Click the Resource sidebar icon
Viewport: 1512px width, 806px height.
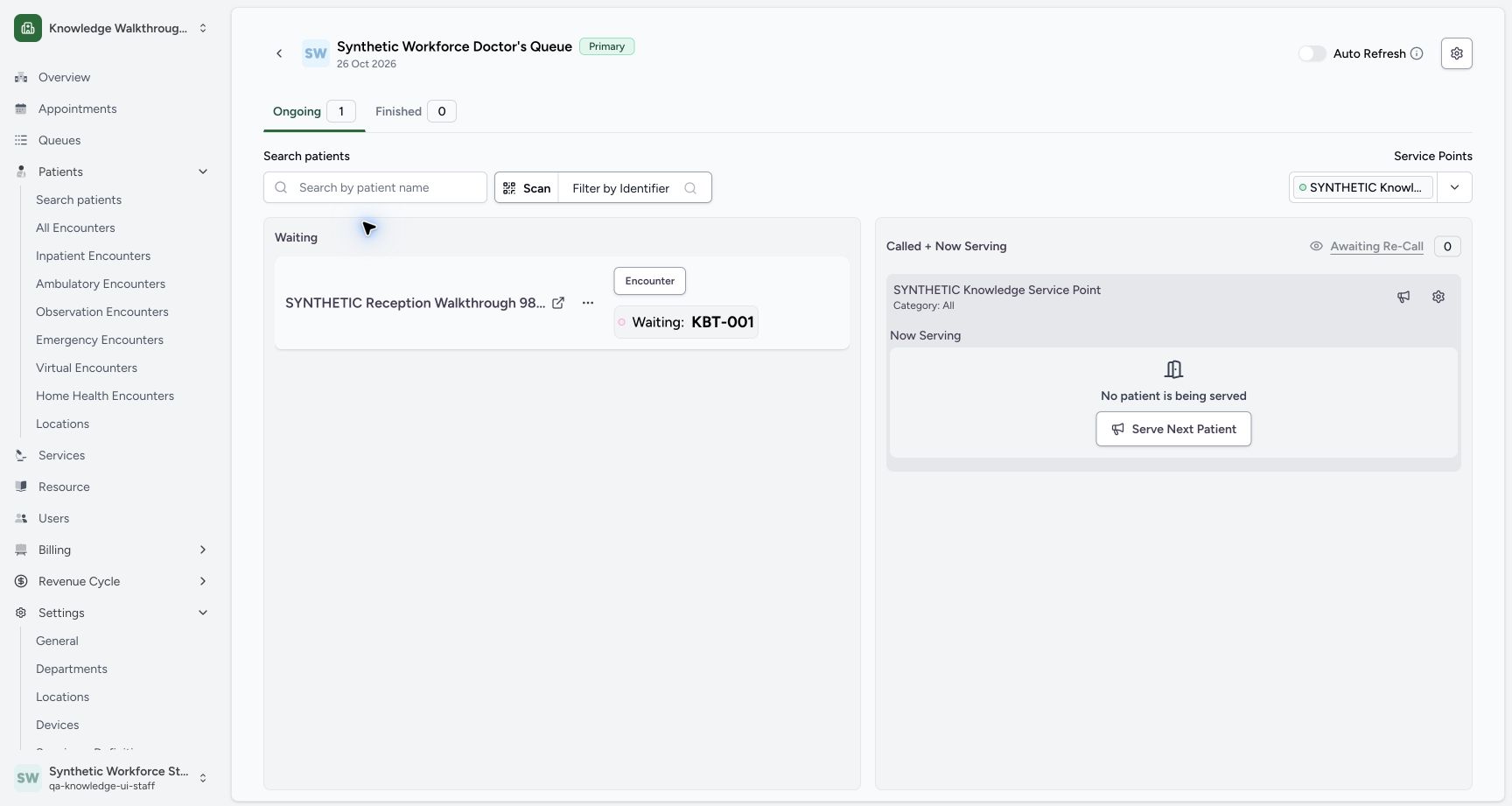(x=21, y=487)
